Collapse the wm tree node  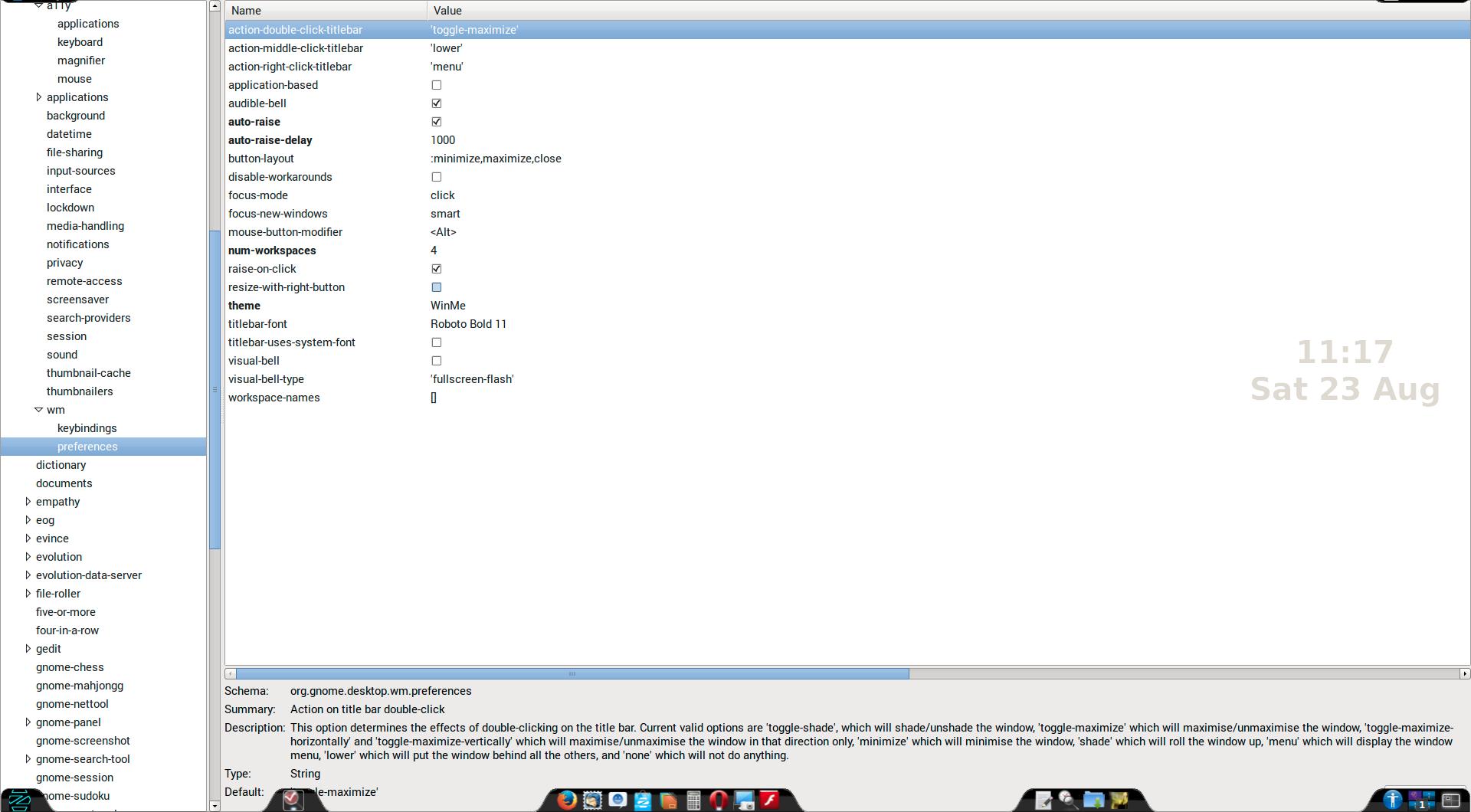click(x=38, y=410)
